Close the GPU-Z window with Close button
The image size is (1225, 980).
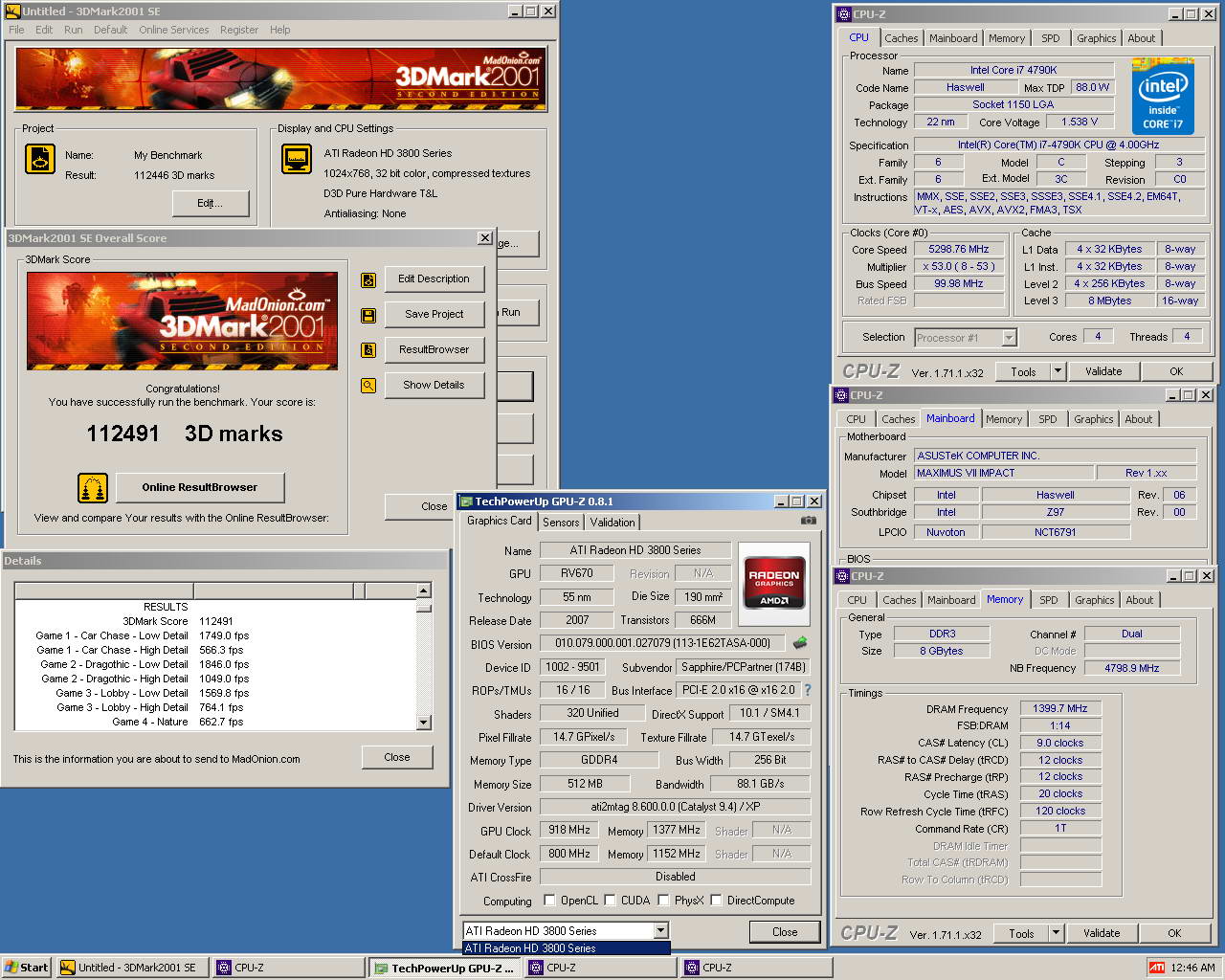tap(785, 931)
